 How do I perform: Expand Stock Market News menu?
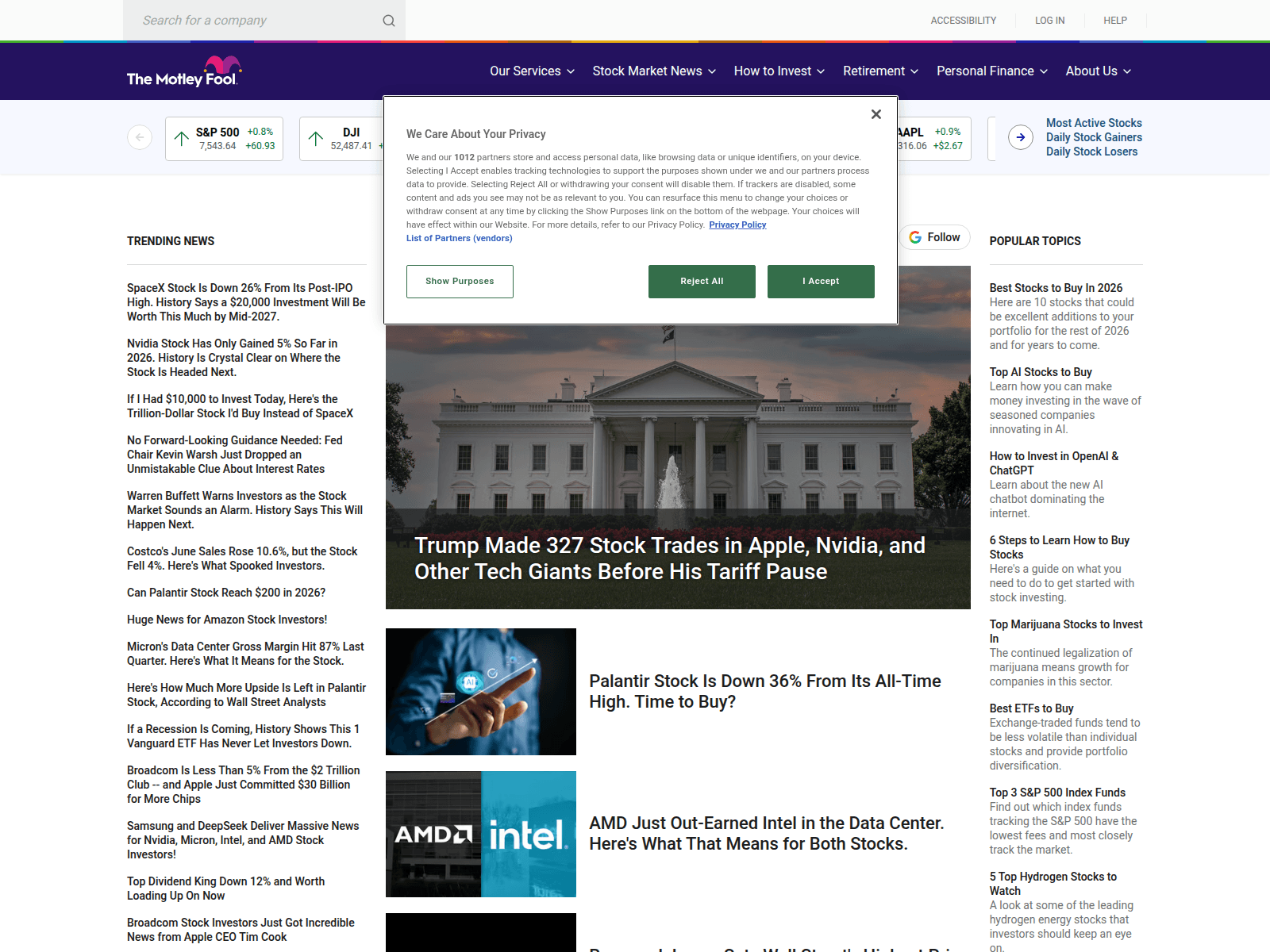654,71
